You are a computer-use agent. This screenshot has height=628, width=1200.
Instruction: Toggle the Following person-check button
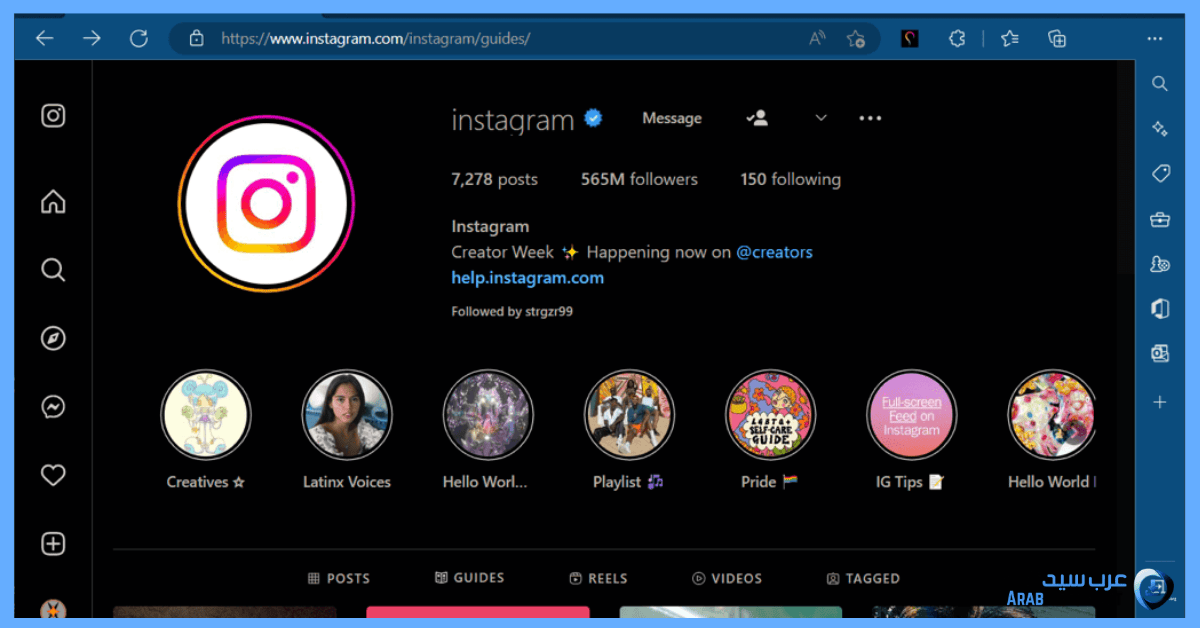pos(757,118)
